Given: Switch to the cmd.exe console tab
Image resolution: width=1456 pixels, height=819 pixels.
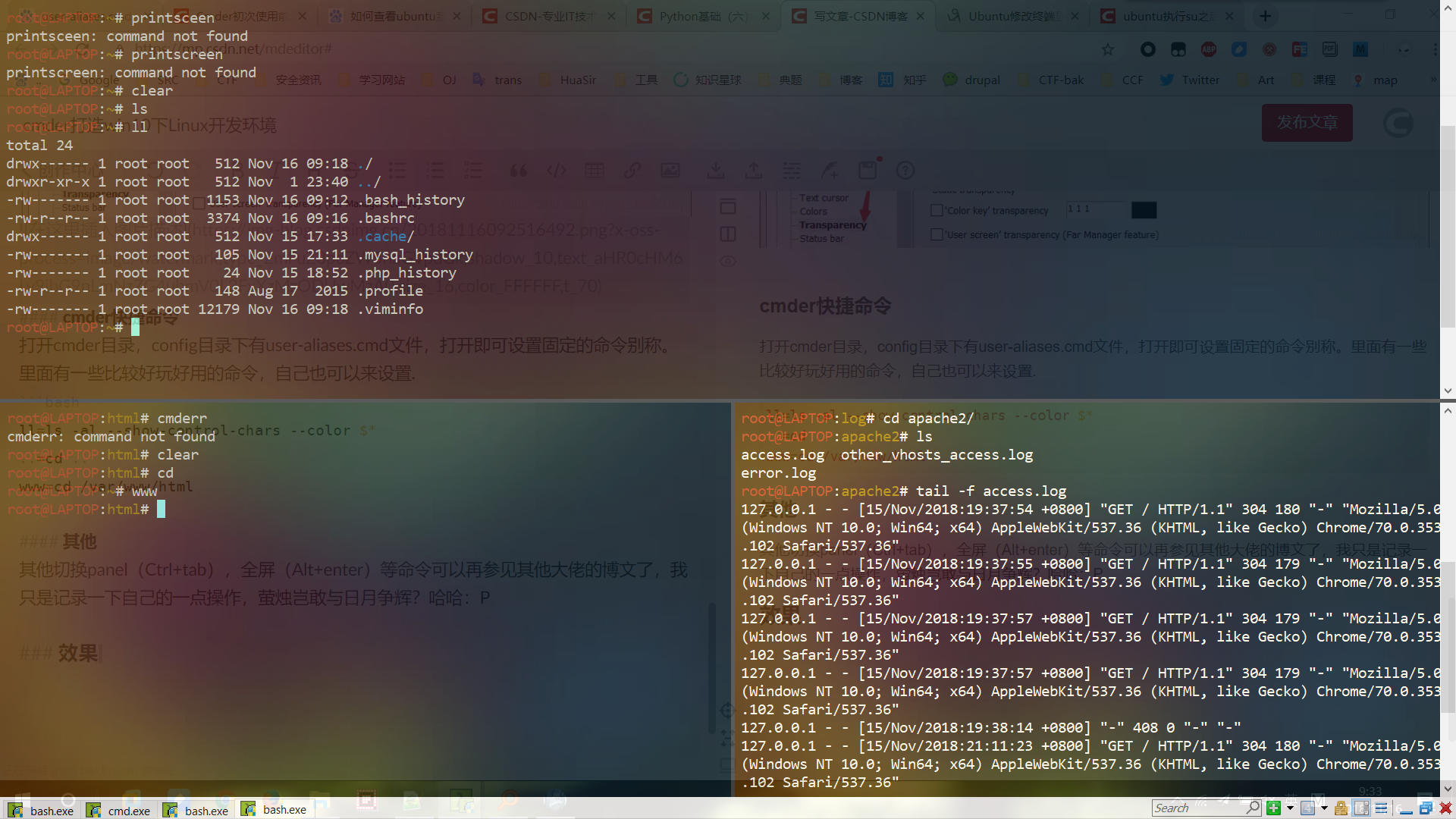Looking at the screenshot, I should point(120,810).
